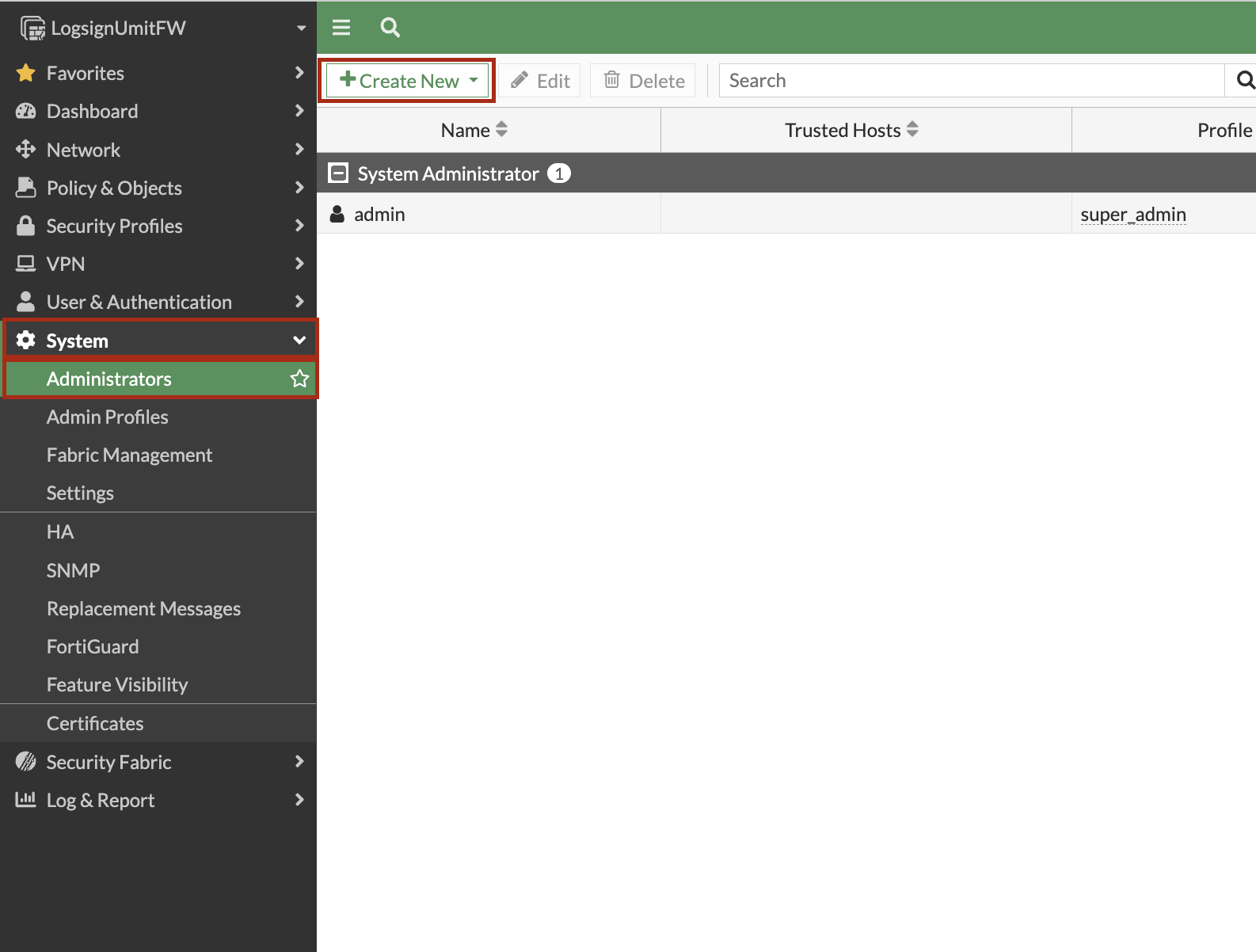1256x952 pixels.
Task: Select the admin row name
Action: pyautogui.click(x=379, y=214)
